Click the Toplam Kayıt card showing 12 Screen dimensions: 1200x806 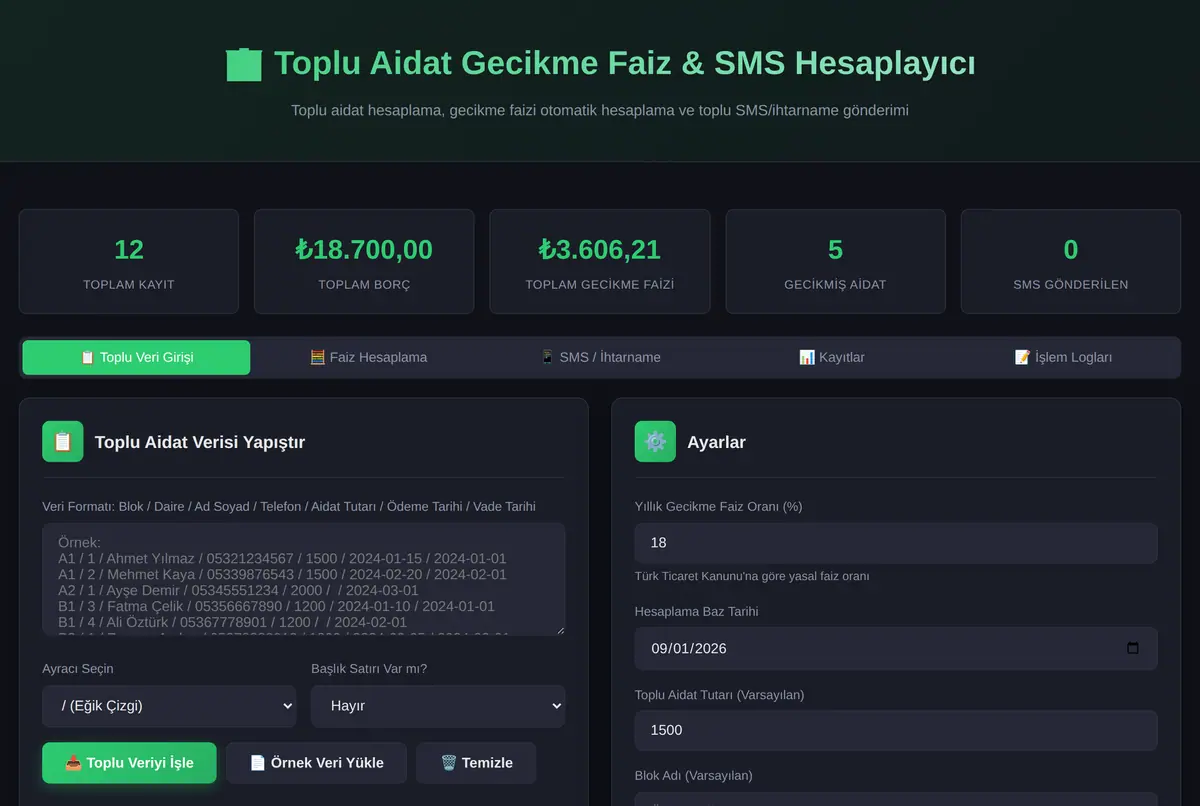point(129,262)
